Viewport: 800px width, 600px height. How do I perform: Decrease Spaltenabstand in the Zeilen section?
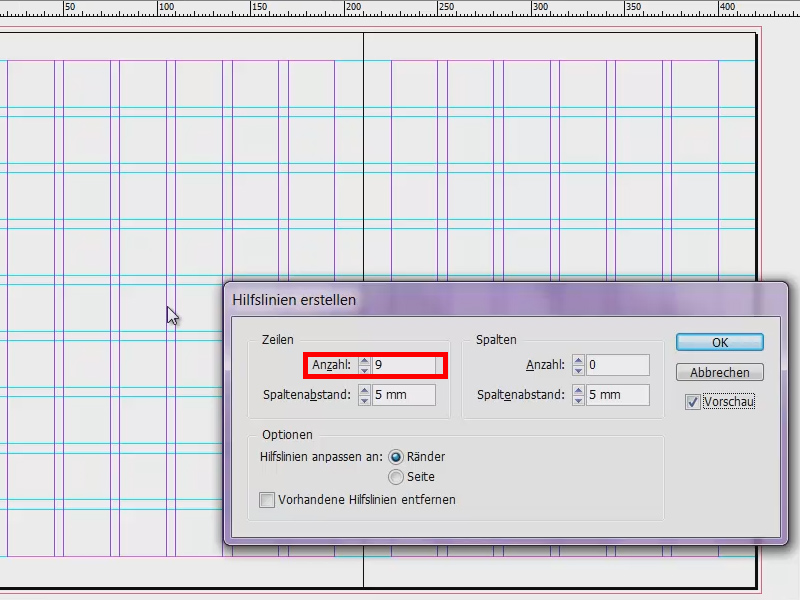click(363, 399)
